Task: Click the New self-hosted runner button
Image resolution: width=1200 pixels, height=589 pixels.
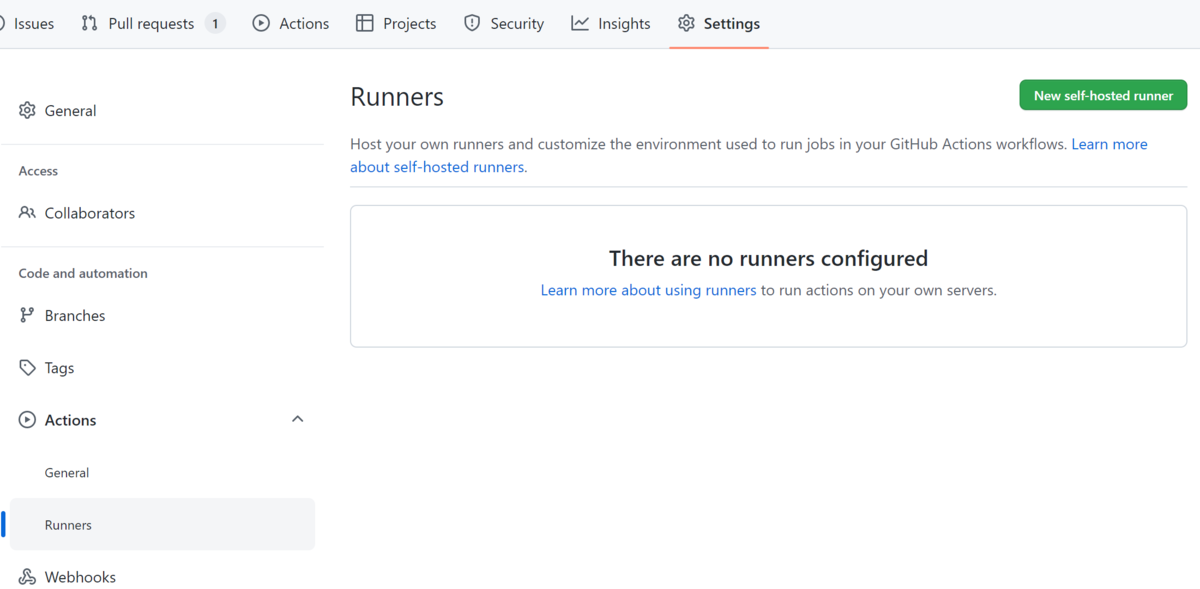Action: [x=1103, y=94]
